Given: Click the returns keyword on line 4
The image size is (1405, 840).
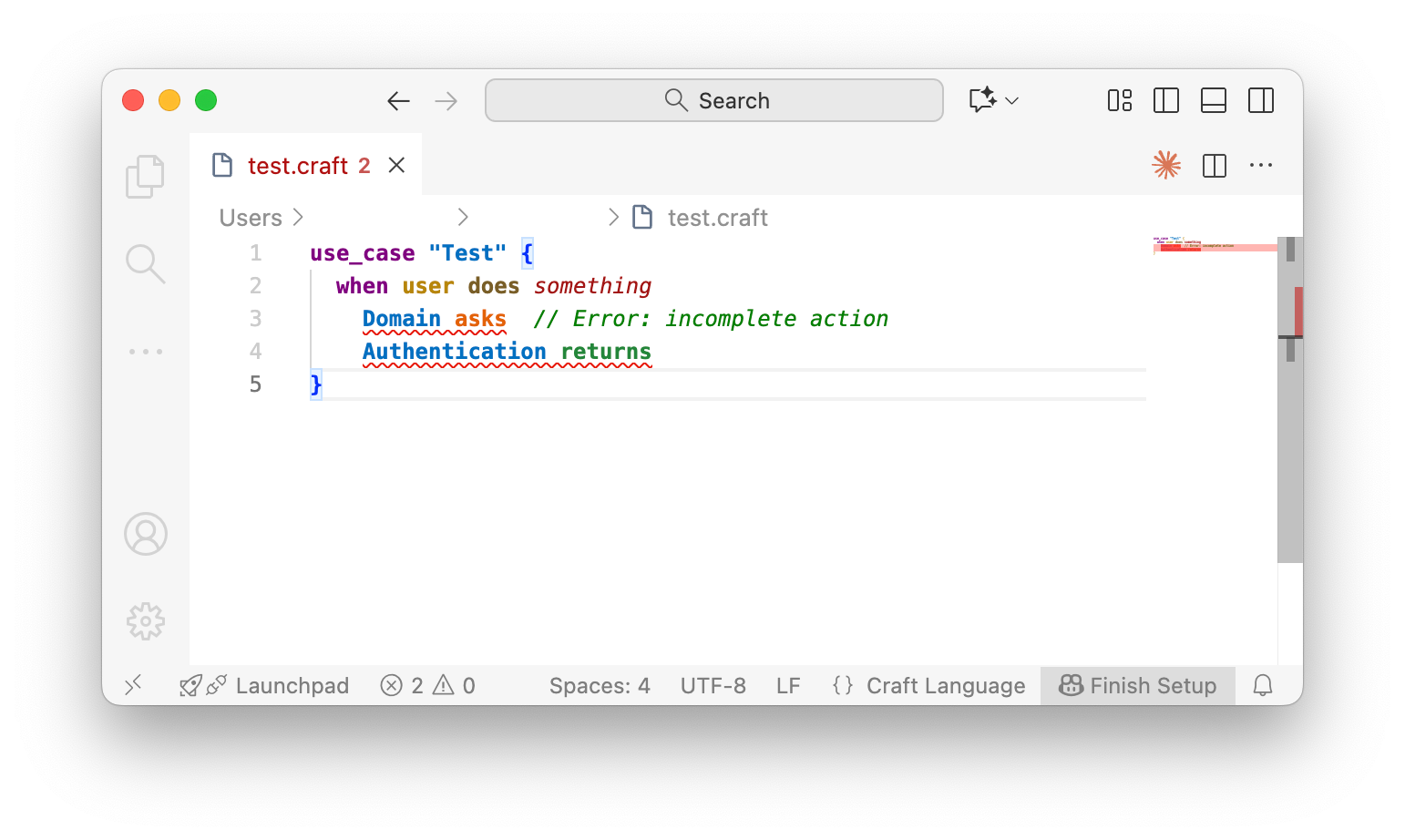Looking at the screenshot, I should (x=606, y=352).
